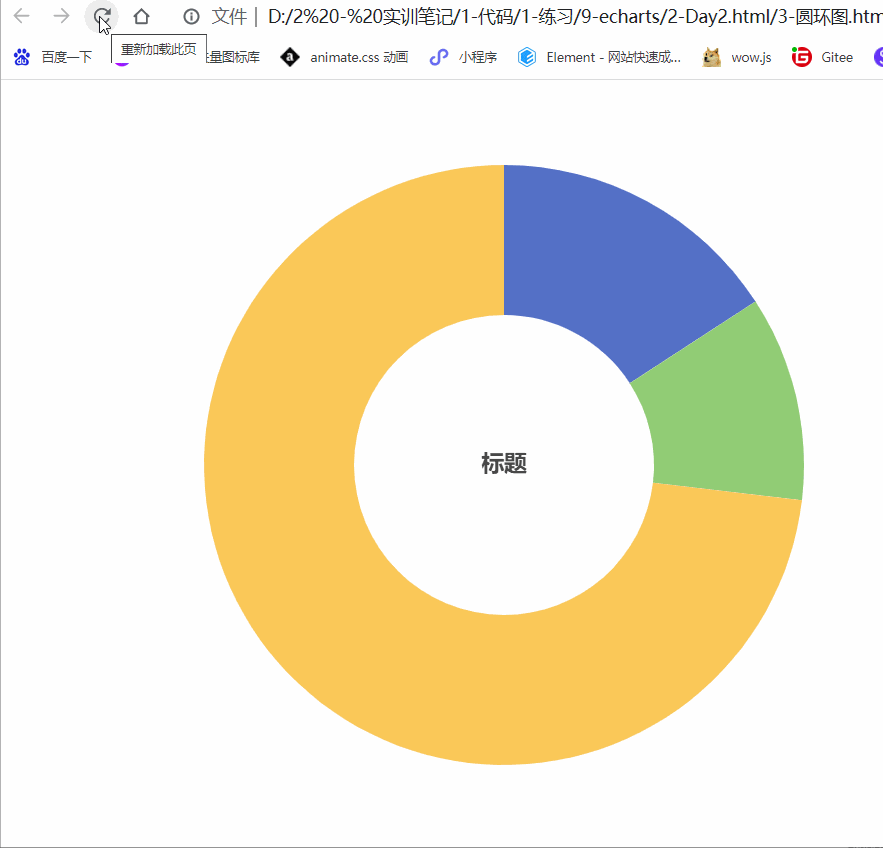Click the Element hexagon logo icon
883x848 pixels.
[527, 57]
